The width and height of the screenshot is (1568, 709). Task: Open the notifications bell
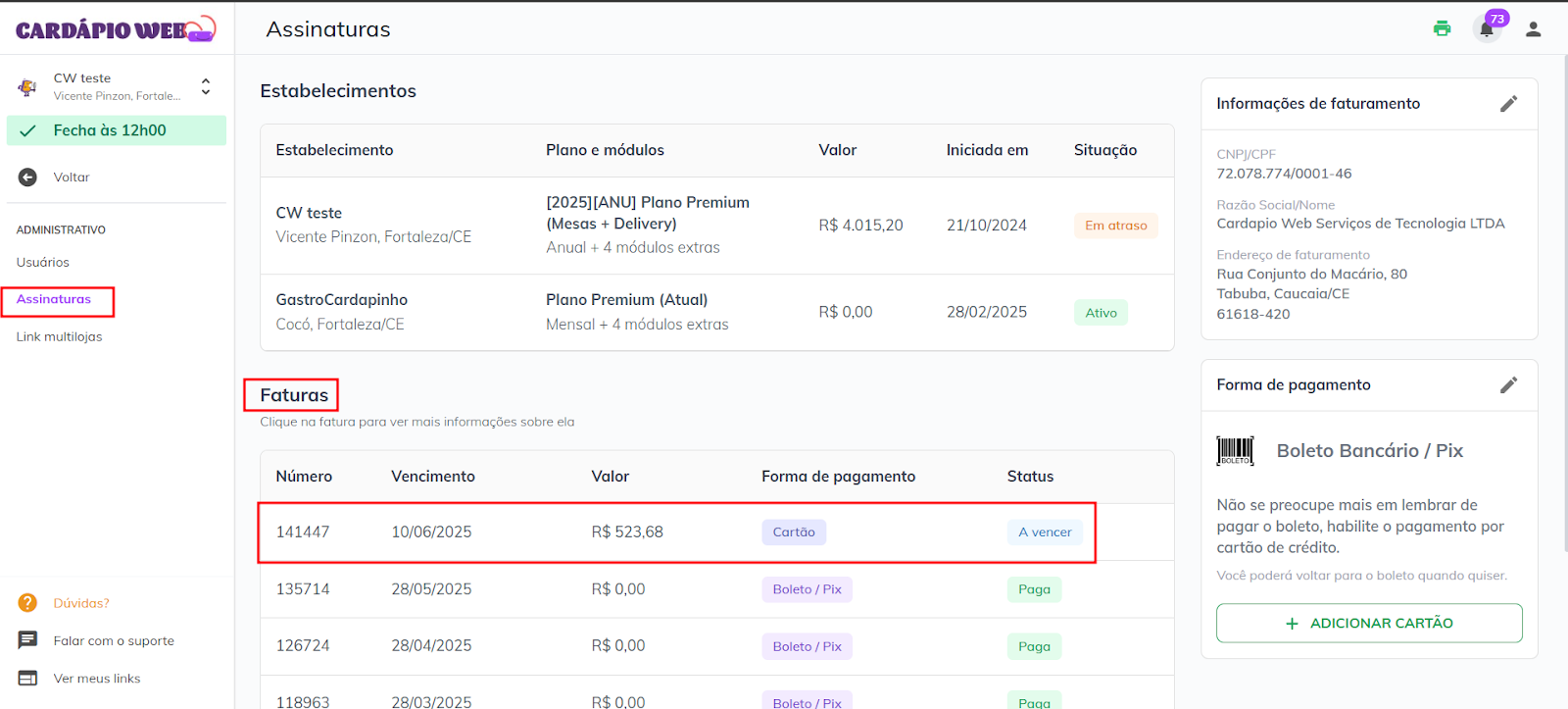[x=1487, y=29]
